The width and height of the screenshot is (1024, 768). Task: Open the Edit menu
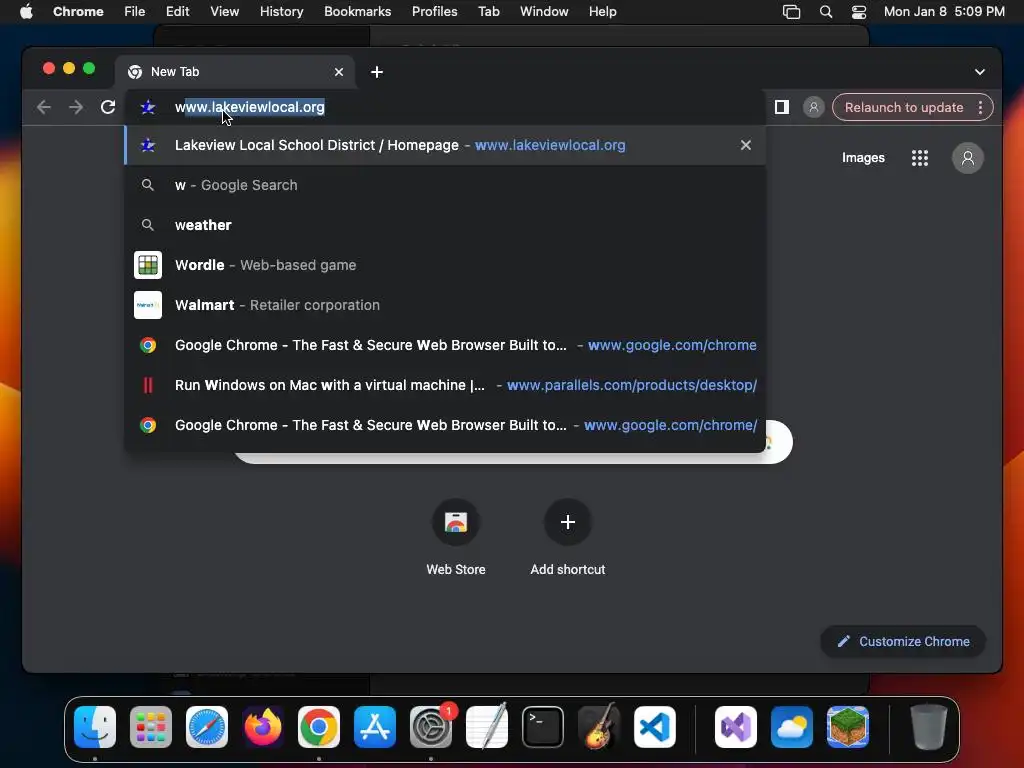177,12
